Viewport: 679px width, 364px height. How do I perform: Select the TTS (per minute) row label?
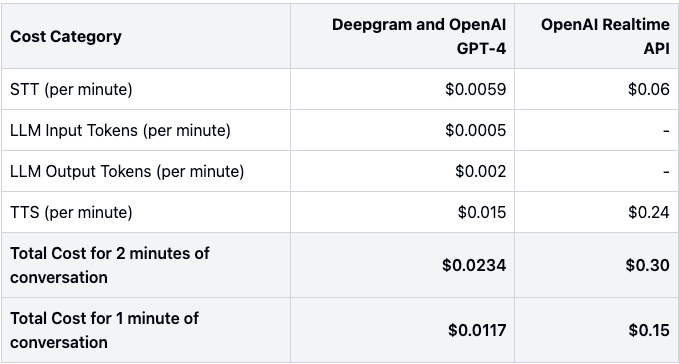(x=71, y=213)
